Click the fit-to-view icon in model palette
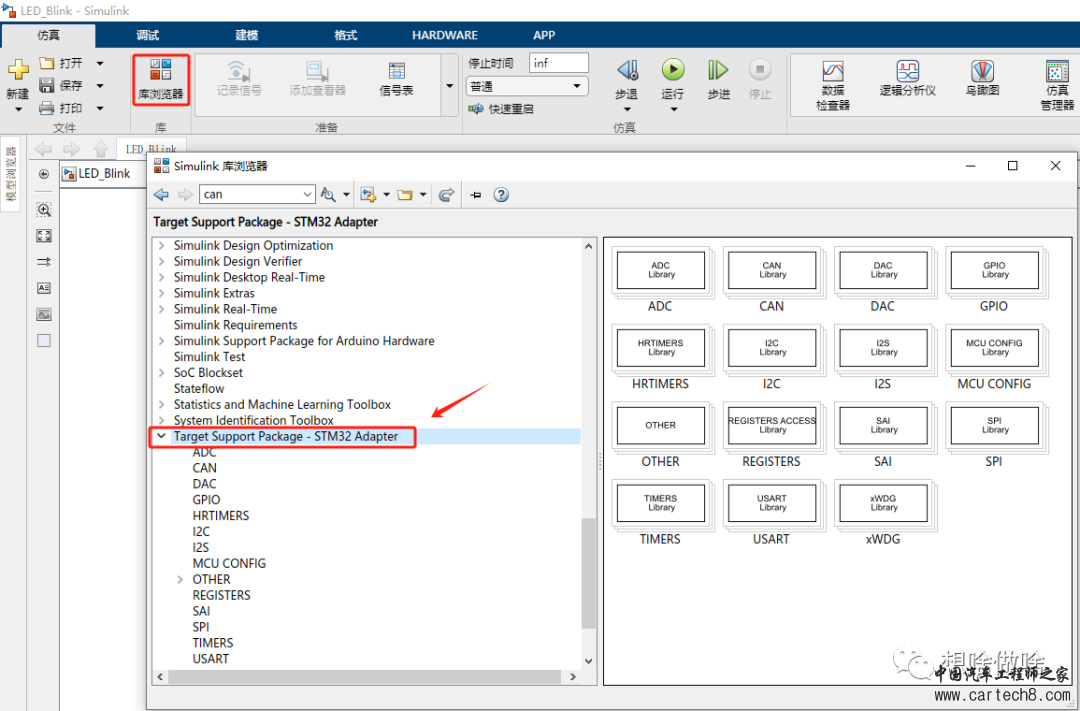Viewport: 1080px width, 711px height. (x=44, y=236)
